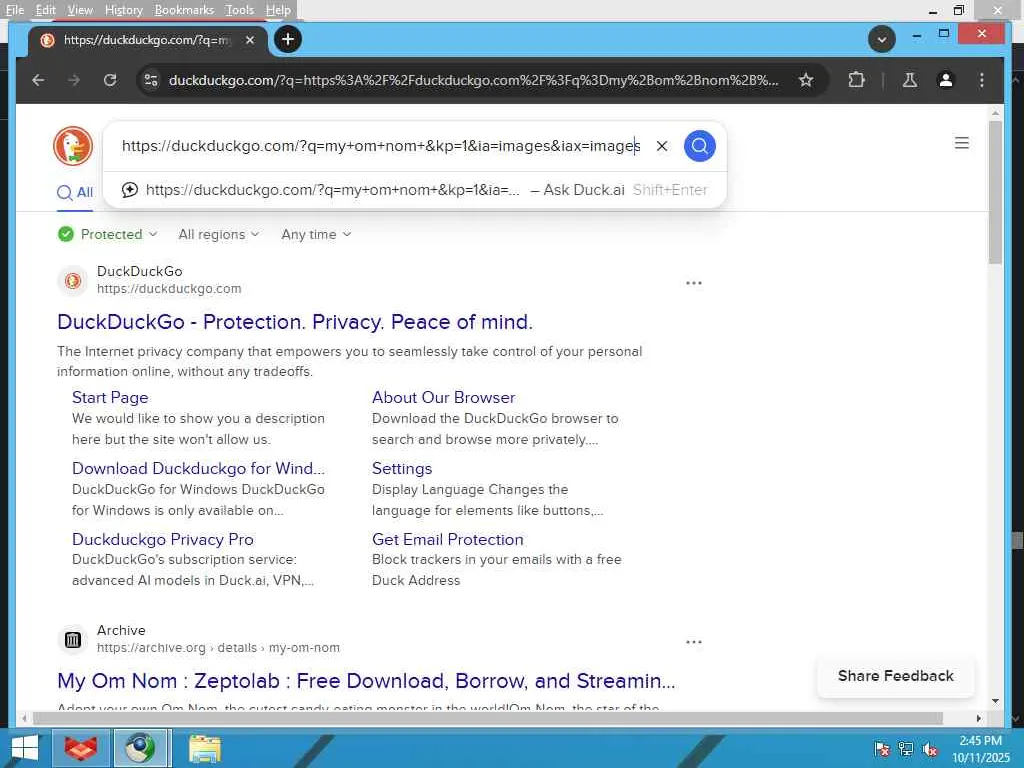
Task: Open DuckDuckGo - Protection. Privacy. Peace of mind. link
Action: (295, 322)
